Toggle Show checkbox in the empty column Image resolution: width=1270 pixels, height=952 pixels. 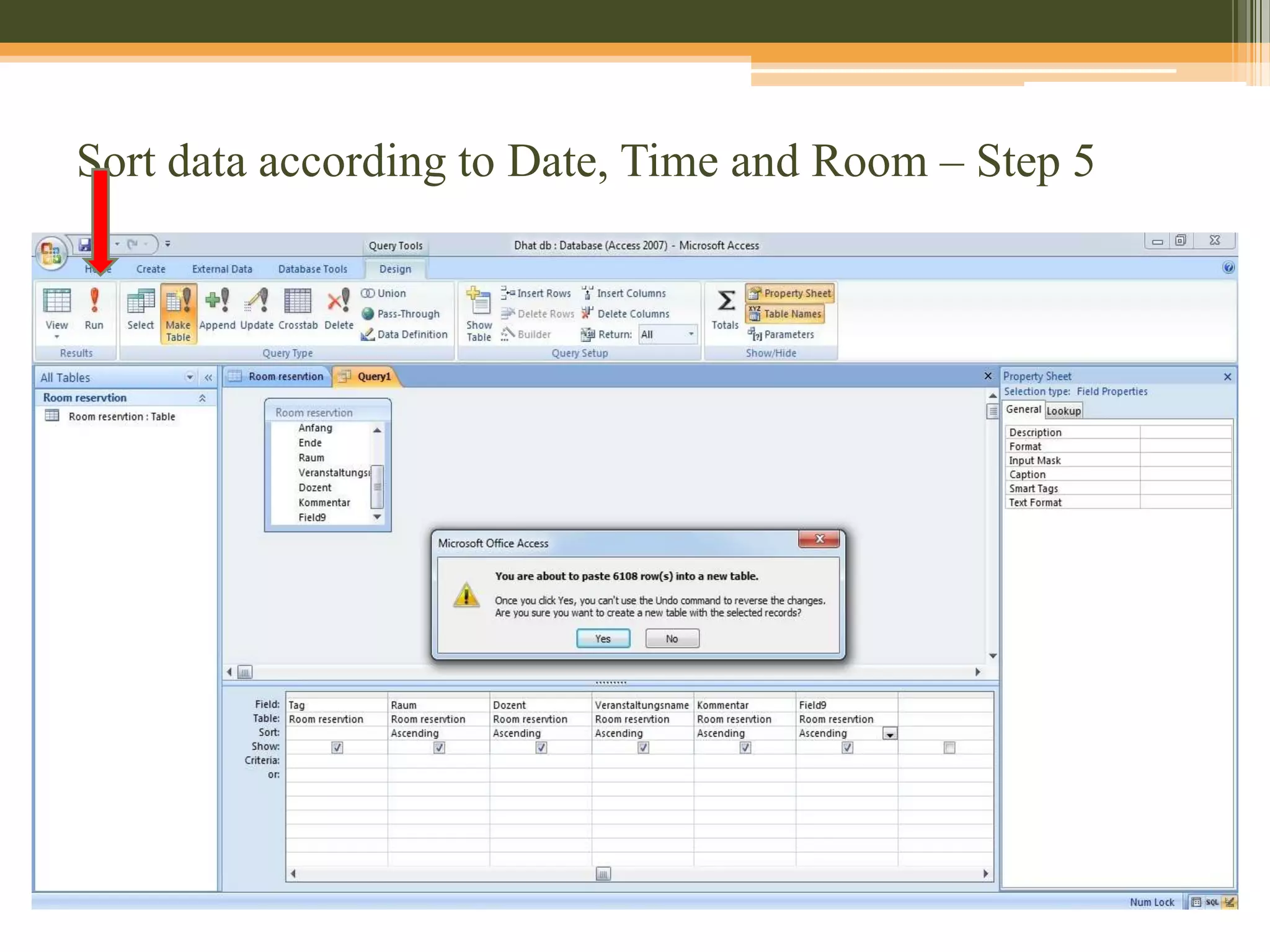[949, 747]
